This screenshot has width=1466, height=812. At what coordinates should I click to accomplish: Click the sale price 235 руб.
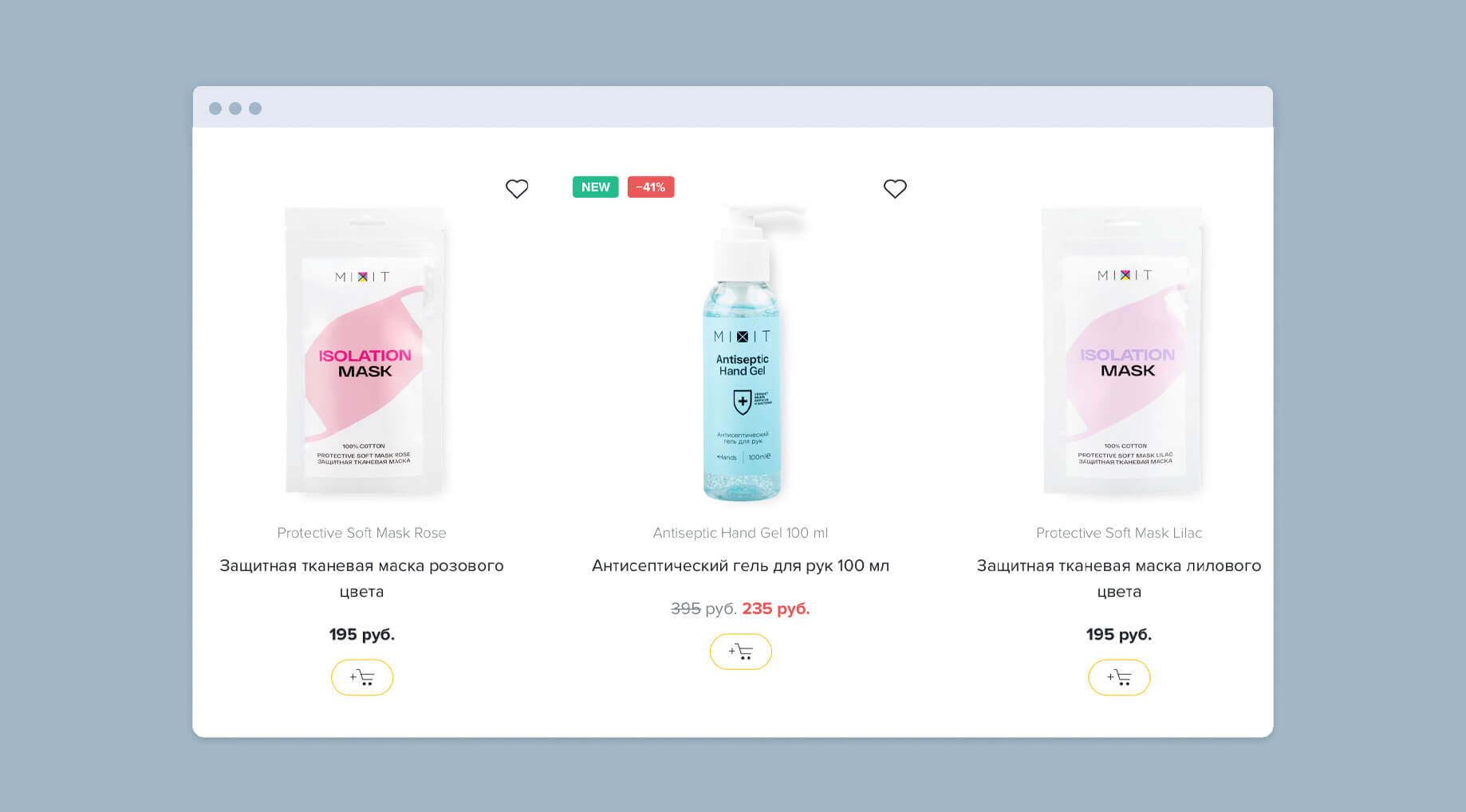click(x=776, y=609)
